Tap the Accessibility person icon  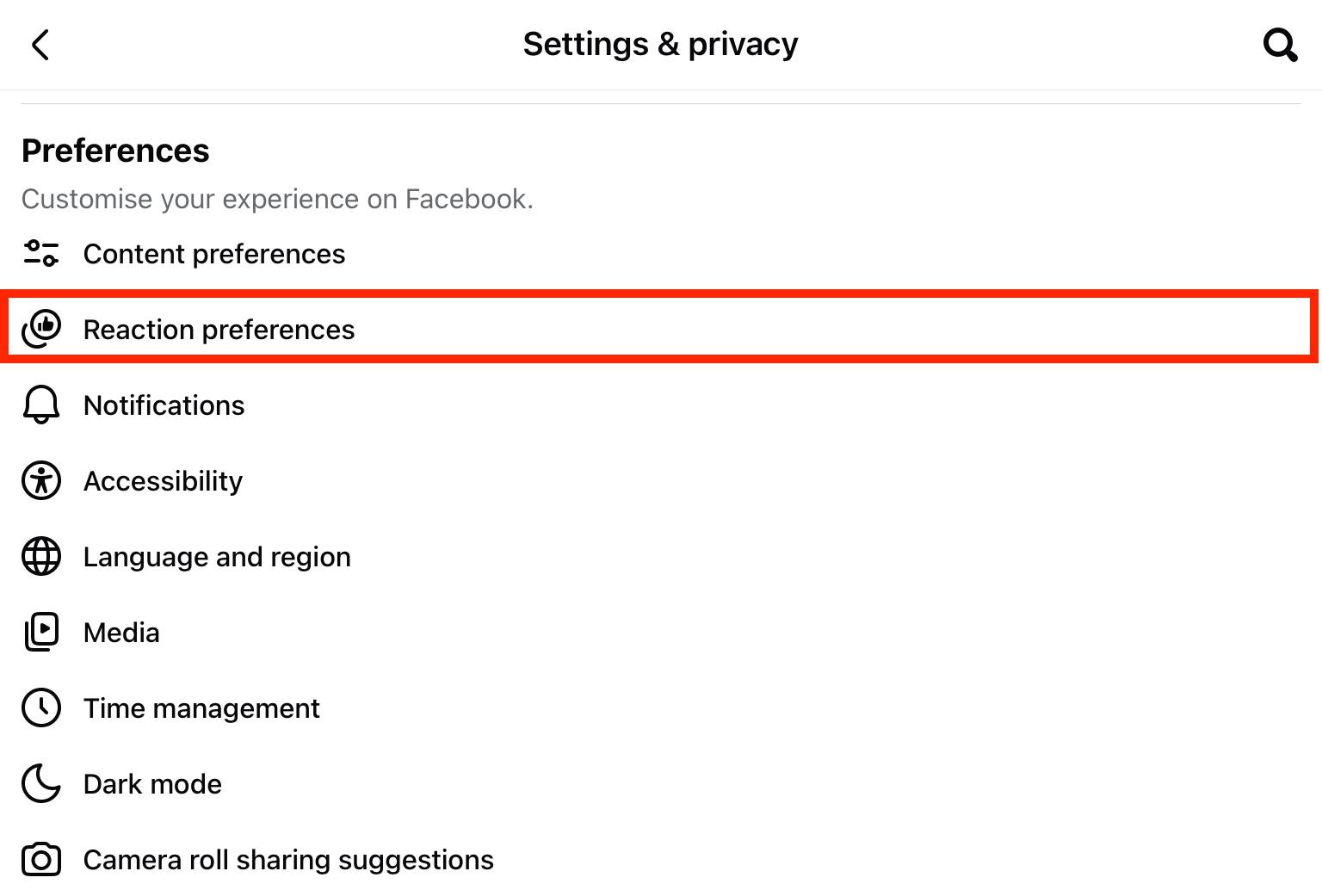(40, 480)
